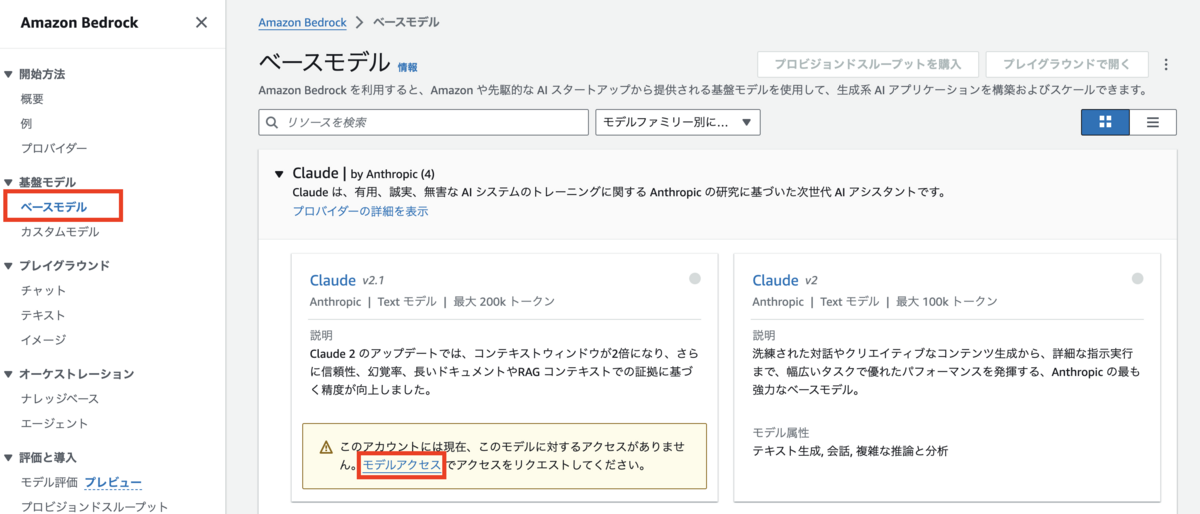Image resolution: width=1200 pixels, height=514 pixels.
Task: Click the プレイグラウンドで開く button
Action: click(1066, 64)
